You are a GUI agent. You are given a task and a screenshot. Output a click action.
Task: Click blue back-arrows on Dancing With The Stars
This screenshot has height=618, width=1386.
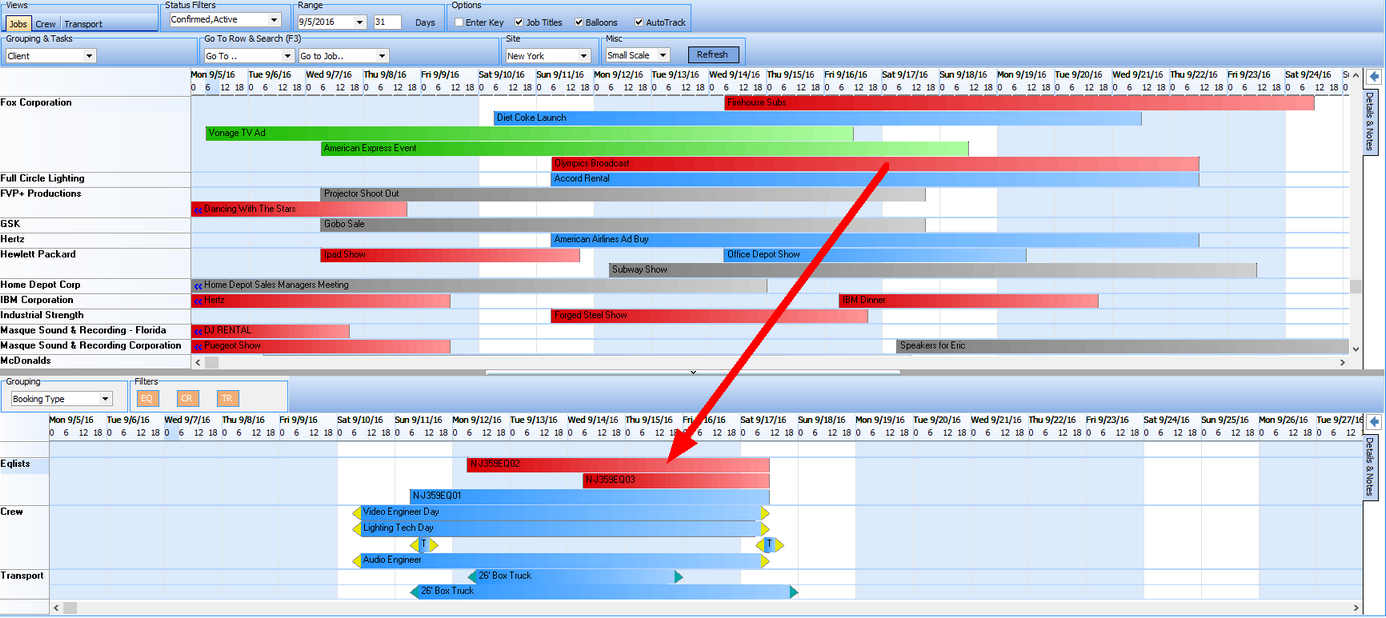coord(198,209)
